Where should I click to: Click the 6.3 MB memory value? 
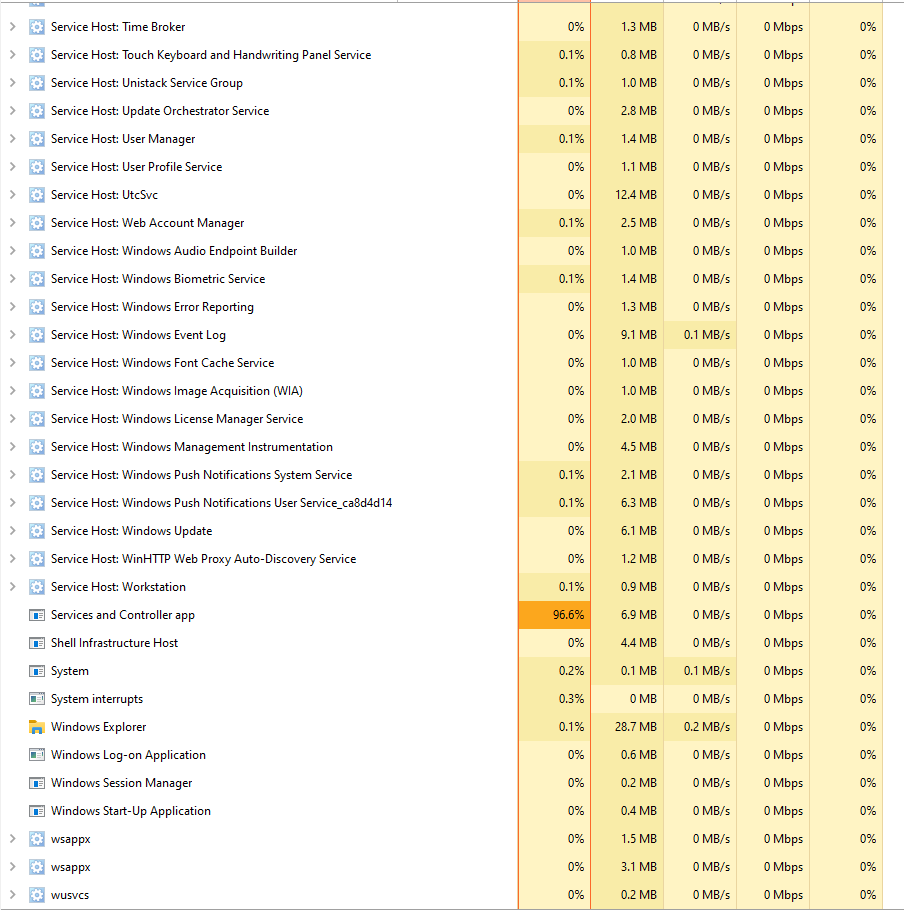pyautogui.click(x=638, y=503)
